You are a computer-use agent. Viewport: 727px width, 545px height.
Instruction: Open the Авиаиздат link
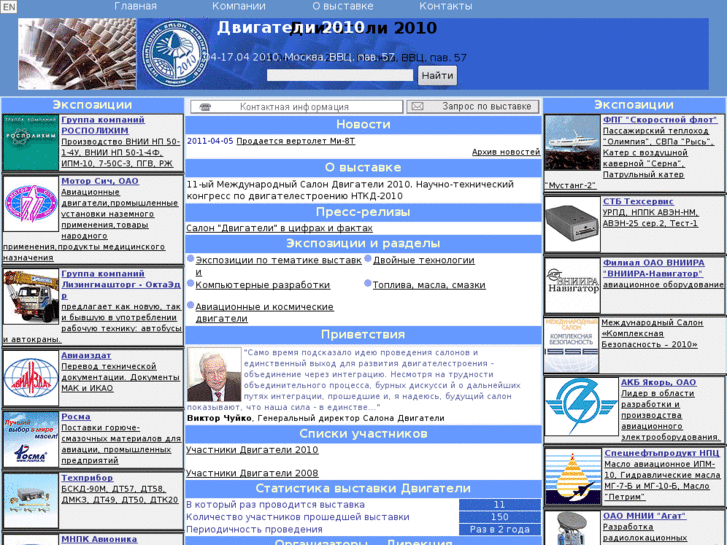pos(86,355)
